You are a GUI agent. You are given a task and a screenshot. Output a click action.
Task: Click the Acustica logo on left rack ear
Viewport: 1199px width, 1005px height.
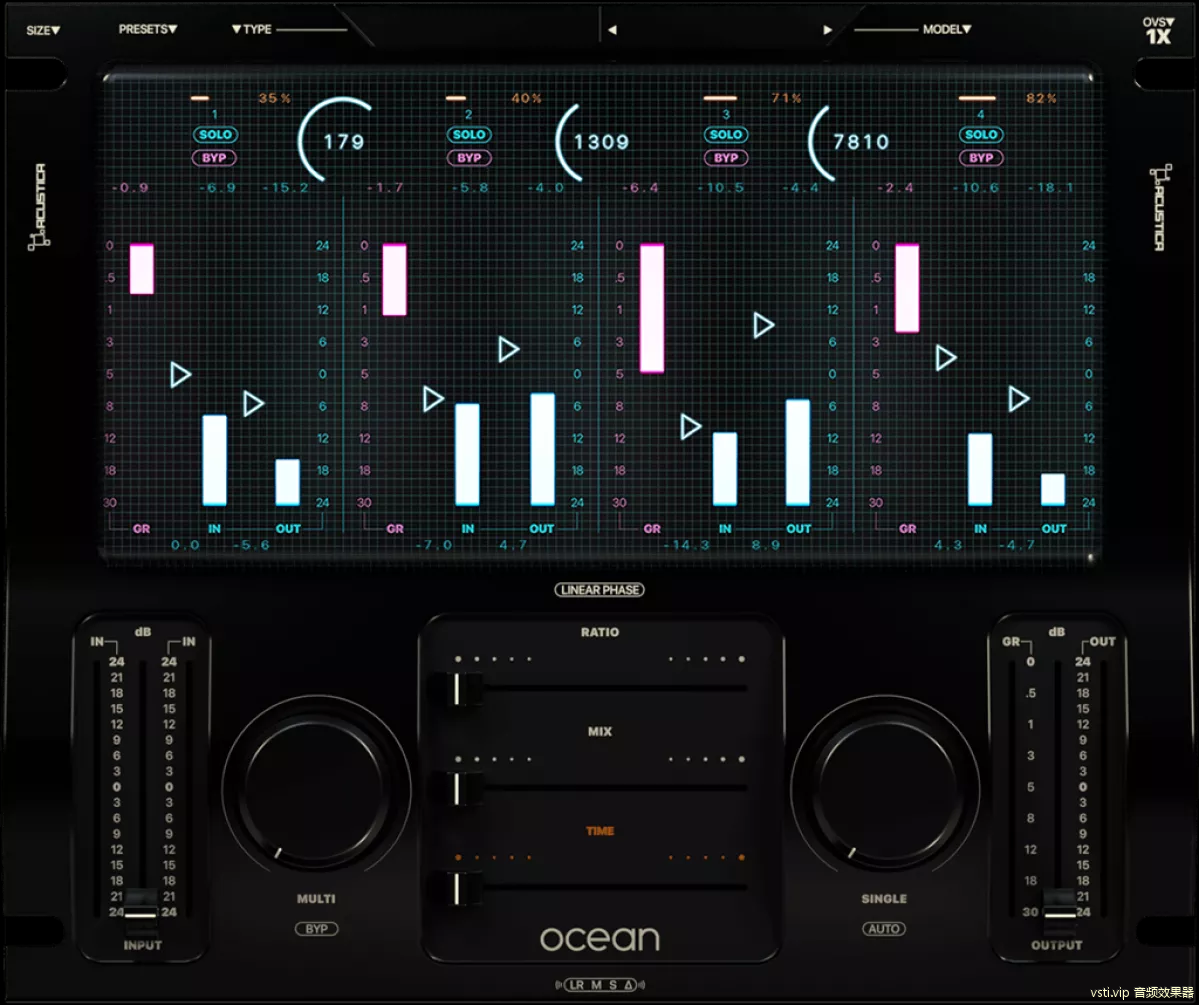(x=38, y=207)
